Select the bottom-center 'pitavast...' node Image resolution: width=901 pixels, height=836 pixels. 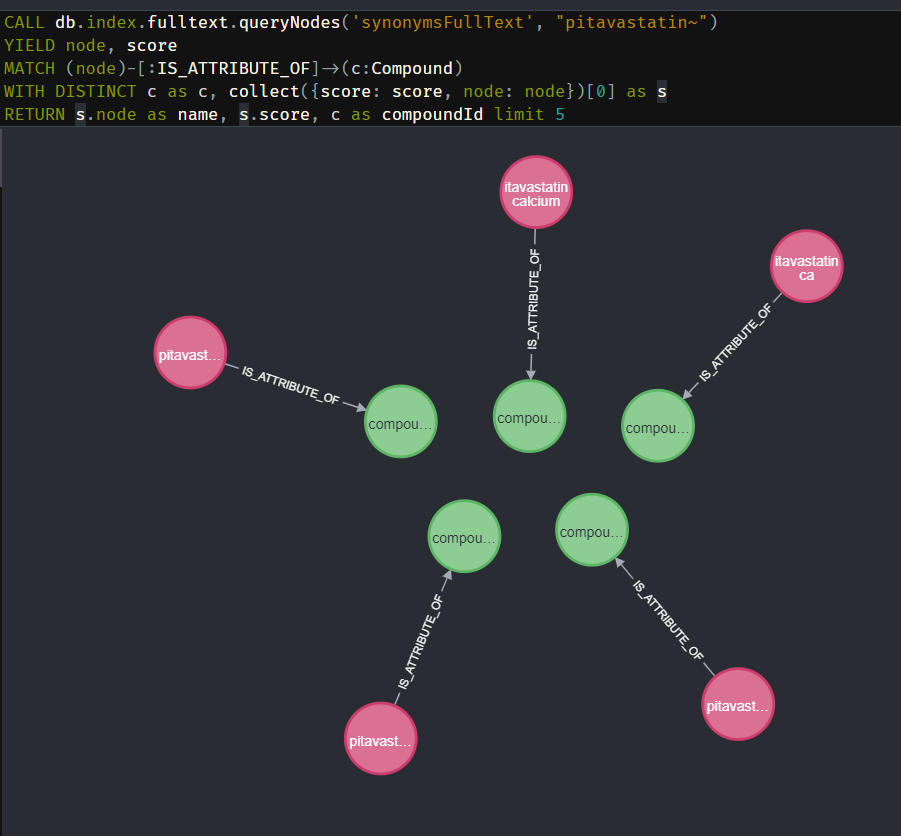pos(380,740)
